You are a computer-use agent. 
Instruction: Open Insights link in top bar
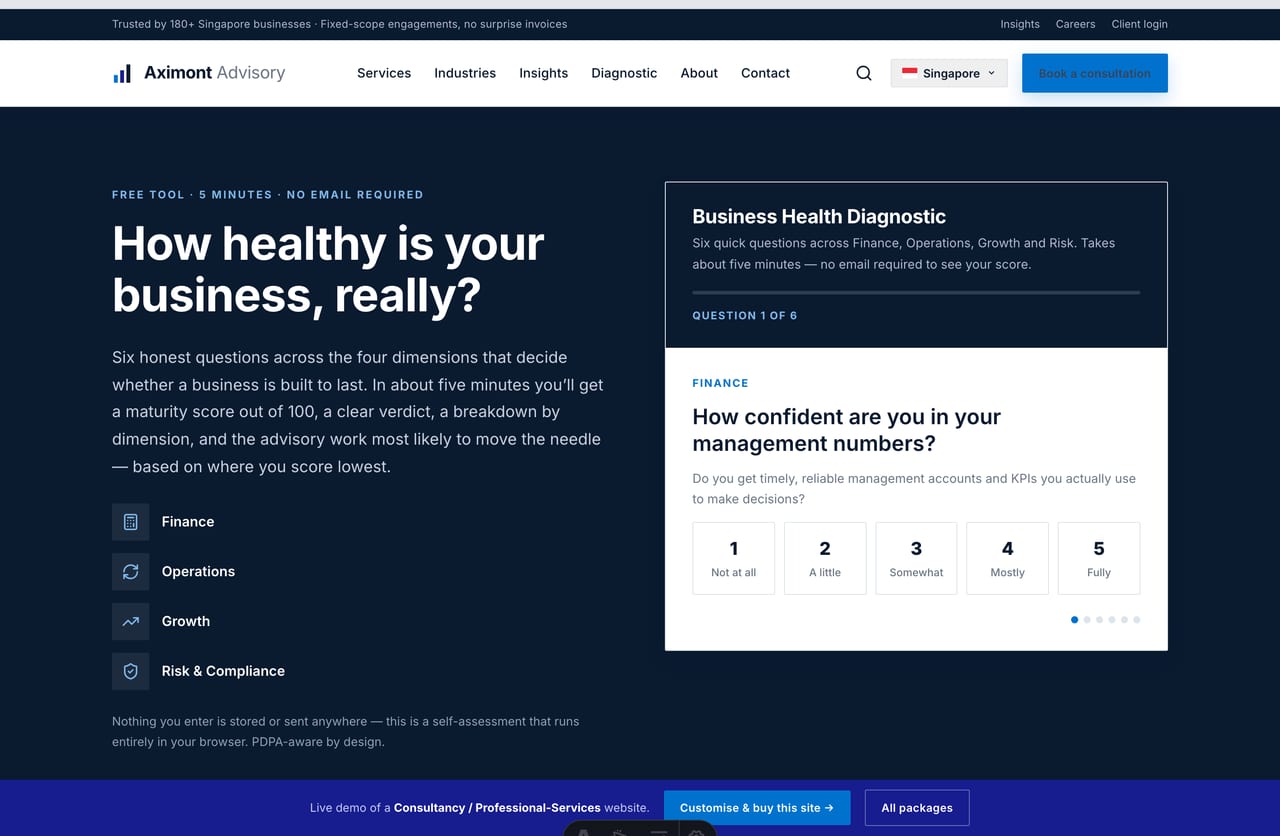[x=1020, y=24]
